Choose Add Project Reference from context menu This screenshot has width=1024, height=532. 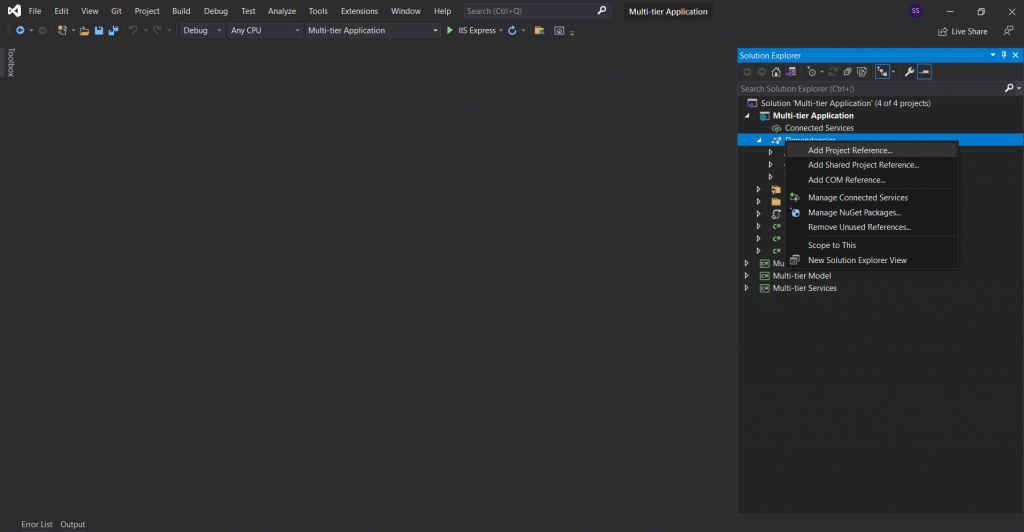point(872,150)
